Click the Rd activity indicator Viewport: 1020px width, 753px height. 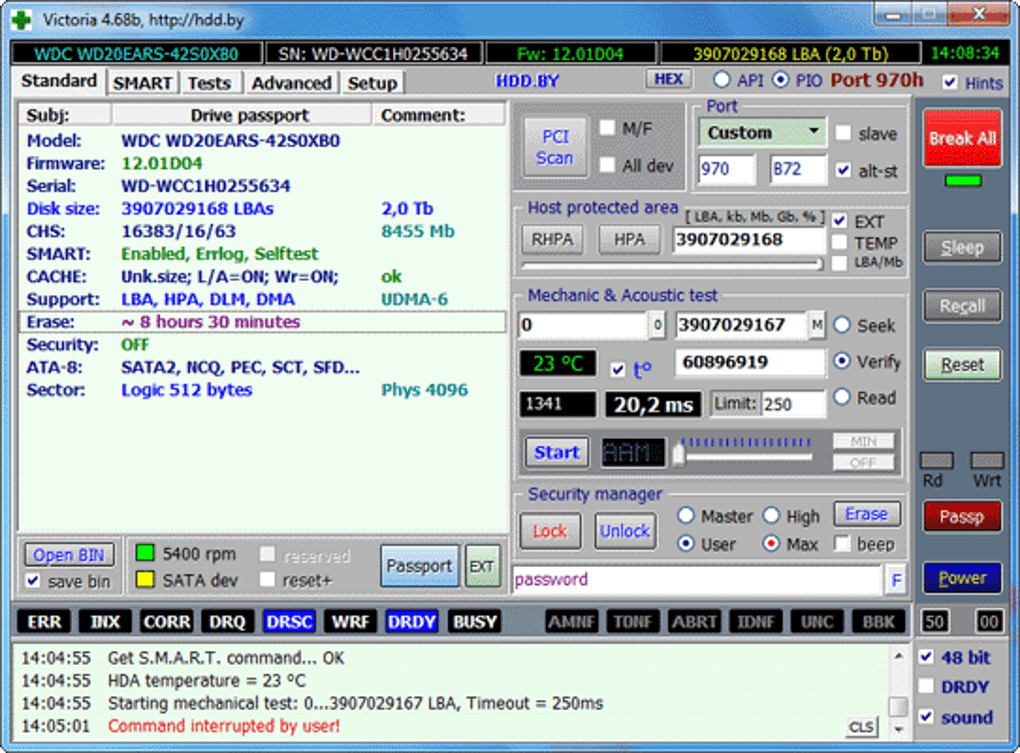click(x=937, y=461)
